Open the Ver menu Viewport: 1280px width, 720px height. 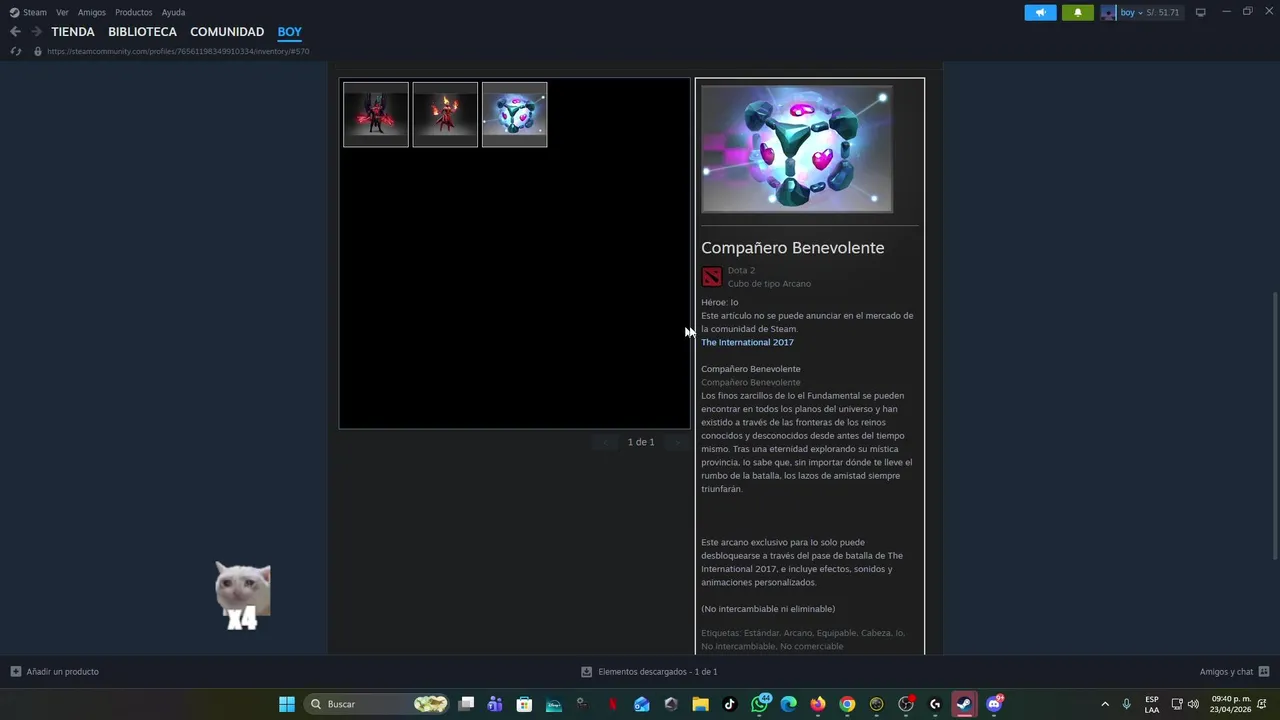(x=62, y=12)
